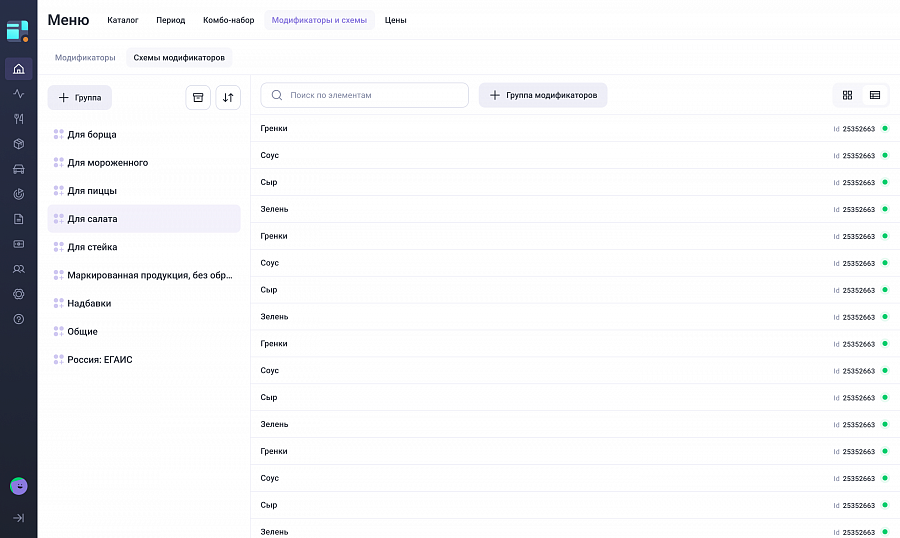
Task: Open the document icon in sidebar
Action: [18, 219]
